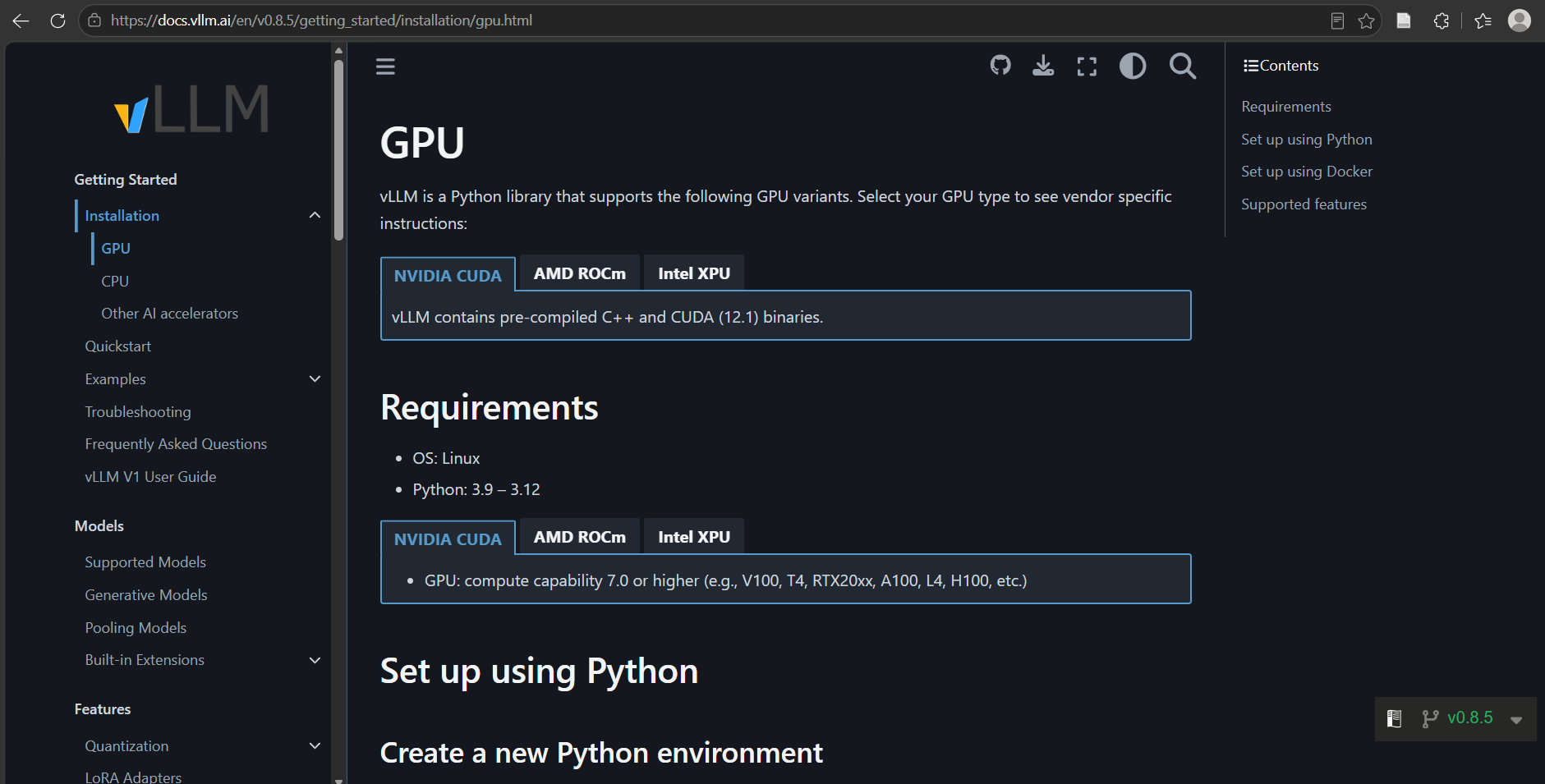
Task: Jump to Set up using Python
Action: tap(1307, 140)
